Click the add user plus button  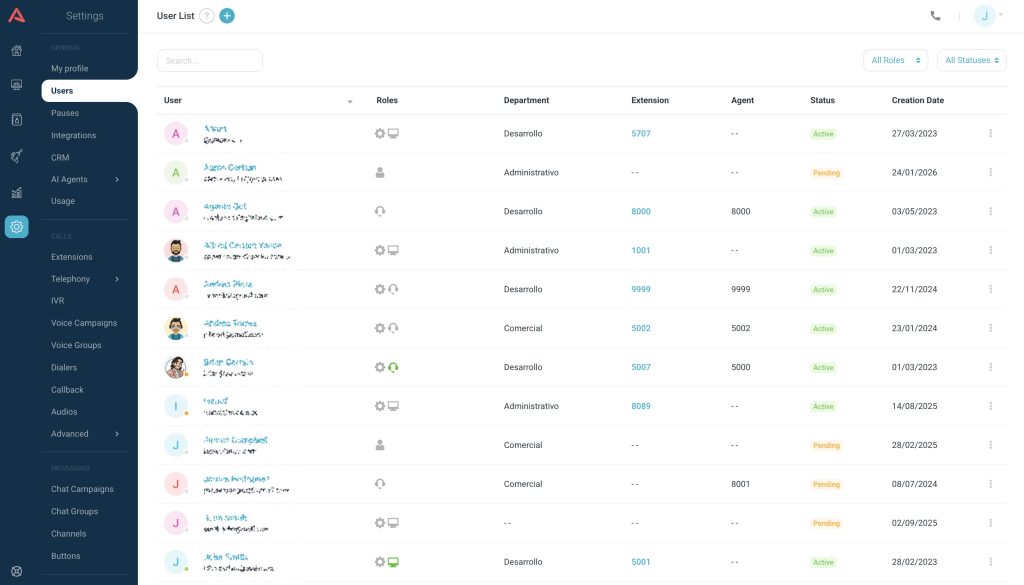pos(227,16)
